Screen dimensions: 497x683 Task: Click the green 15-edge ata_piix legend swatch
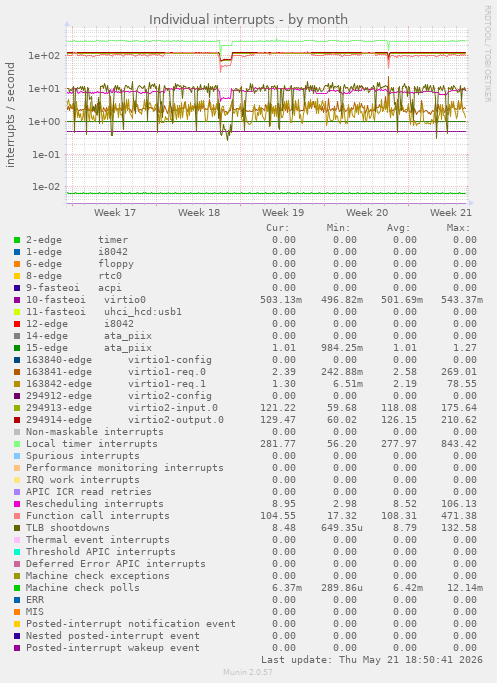coord(17,348)
